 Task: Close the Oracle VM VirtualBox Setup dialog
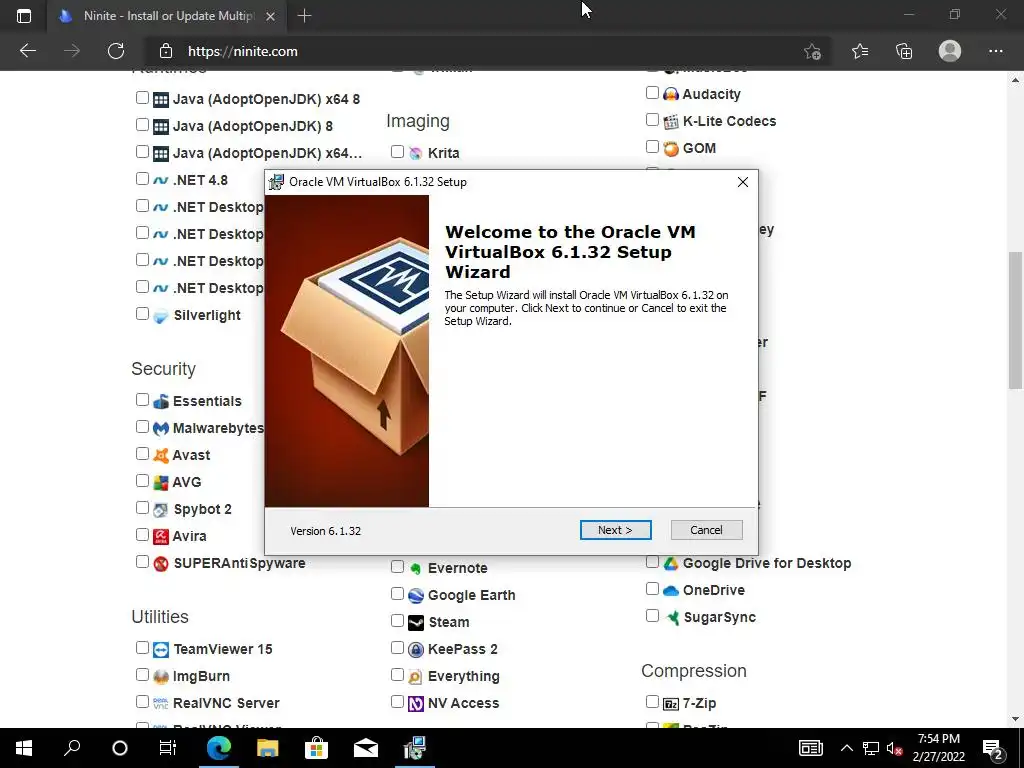(743, 182)
